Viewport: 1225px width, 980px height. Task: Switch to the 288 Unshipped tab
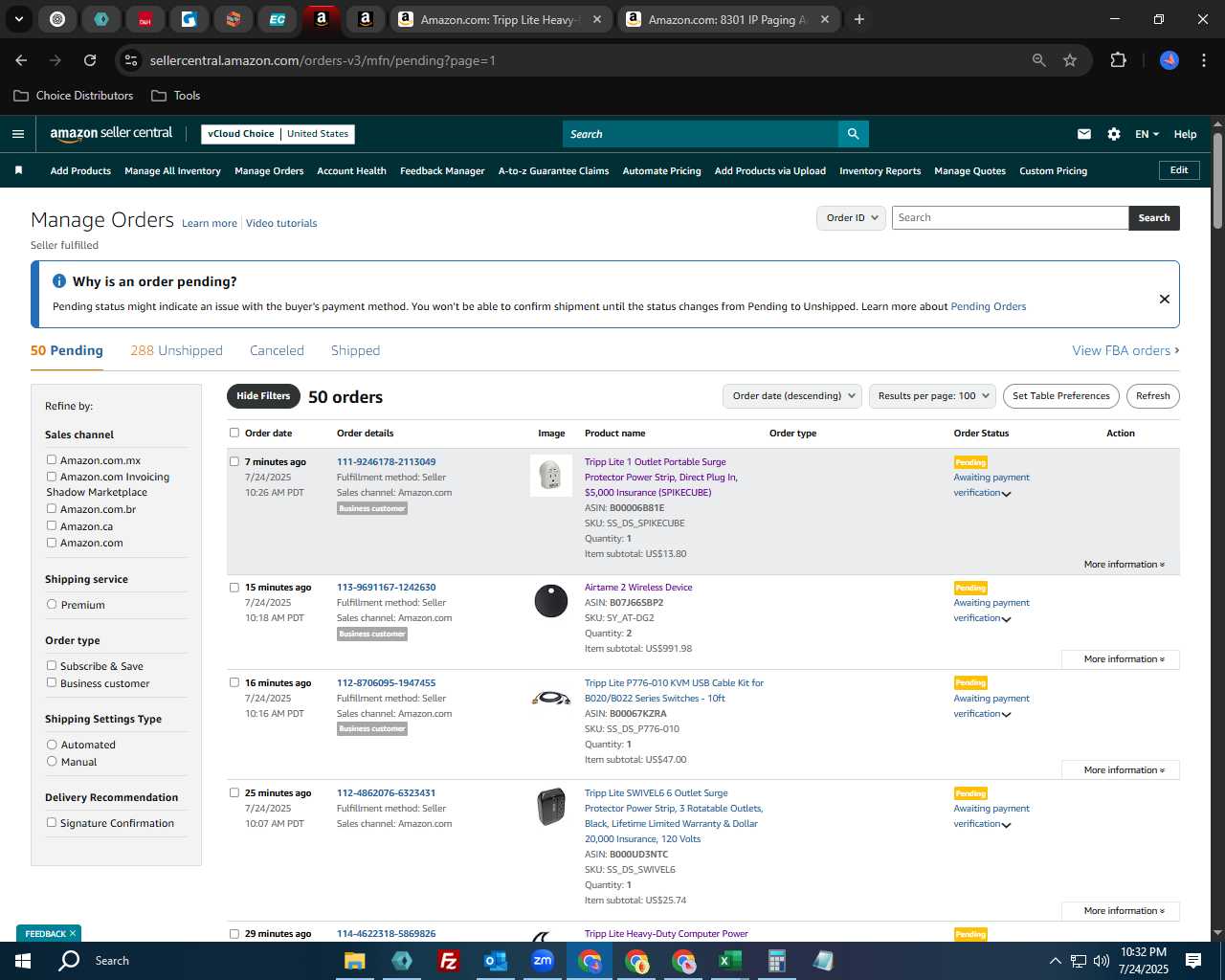tap(176, 350)
